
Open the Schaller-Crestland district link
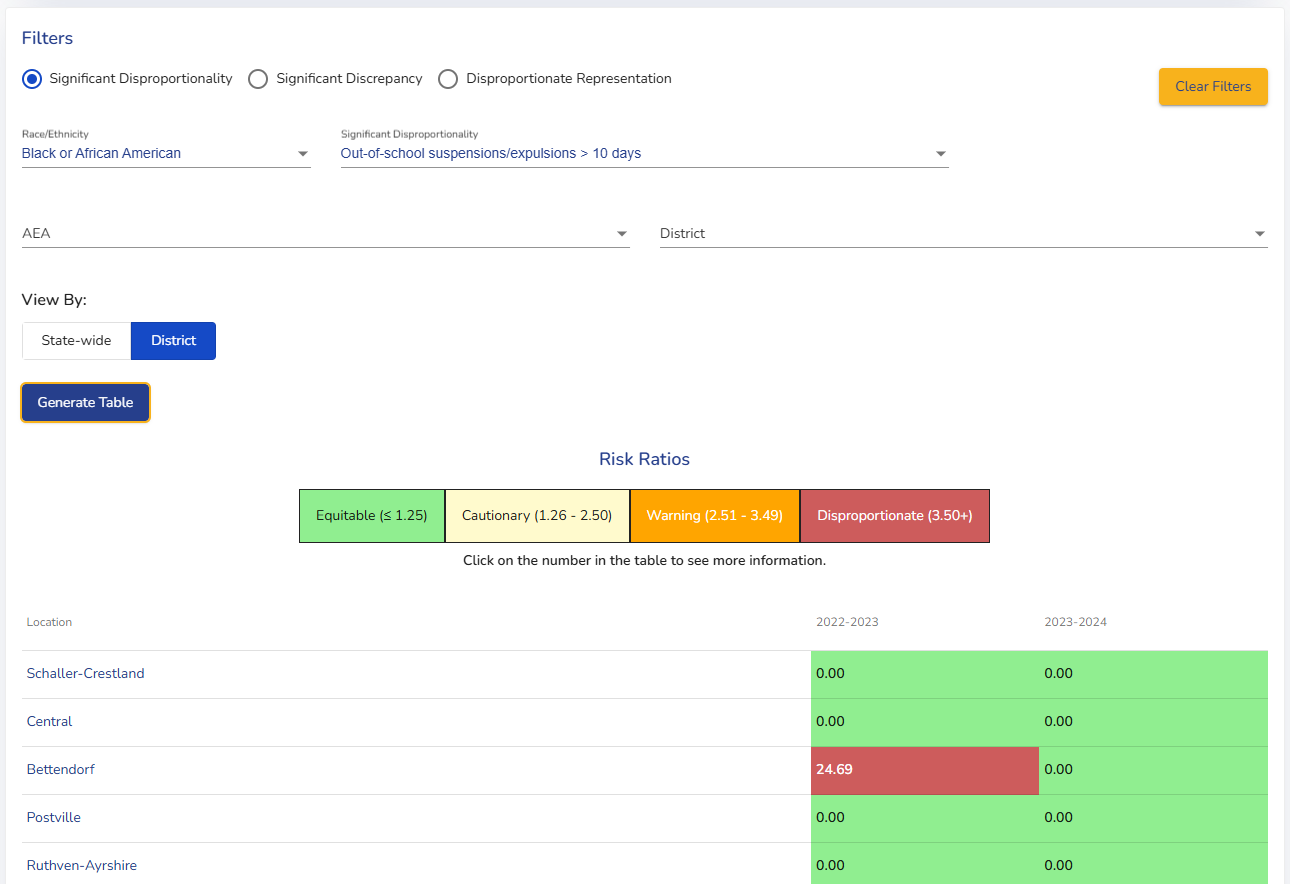[85, 674]
